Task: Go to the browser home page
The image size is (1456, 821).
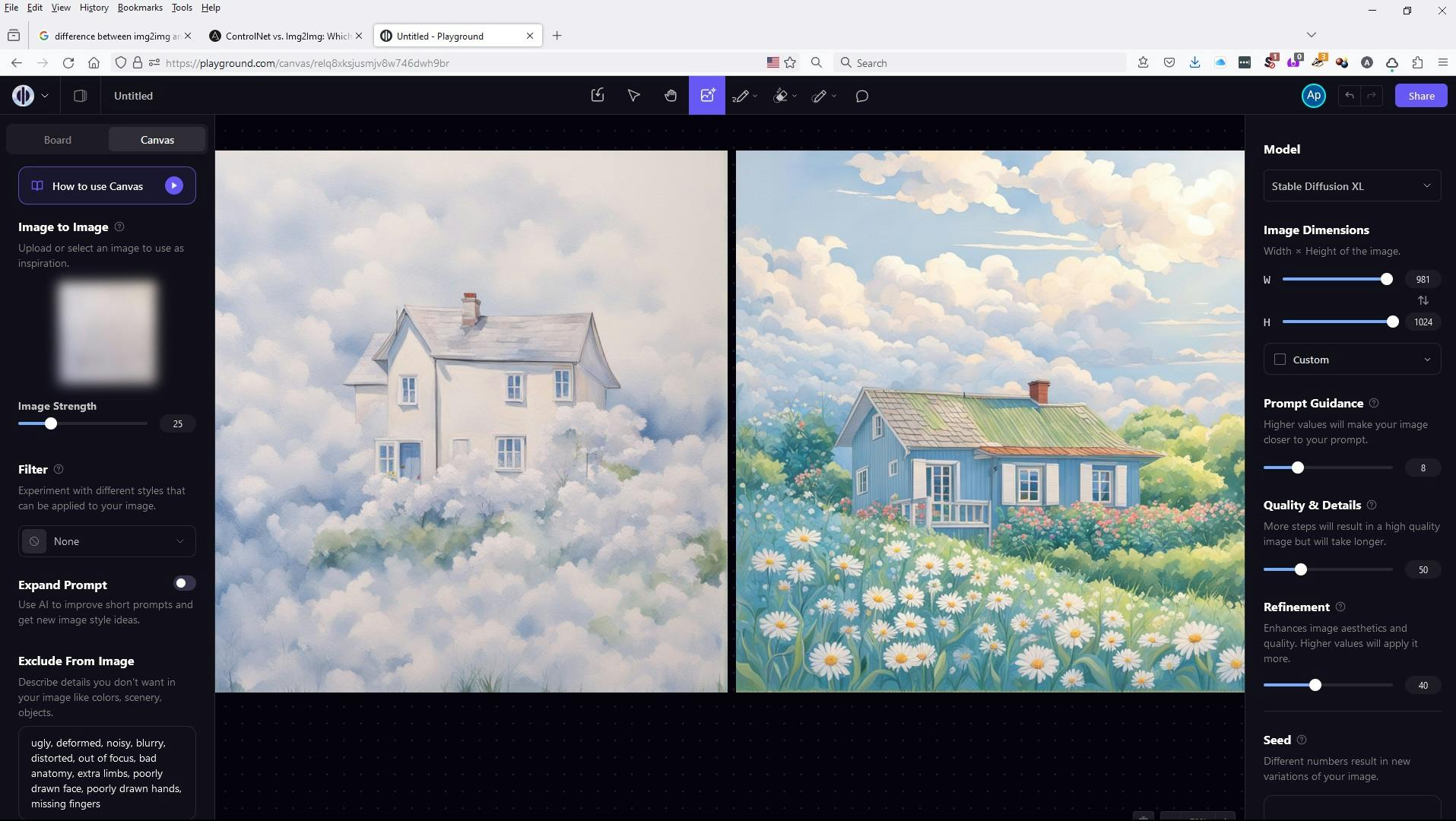Action: coord(94,63)
